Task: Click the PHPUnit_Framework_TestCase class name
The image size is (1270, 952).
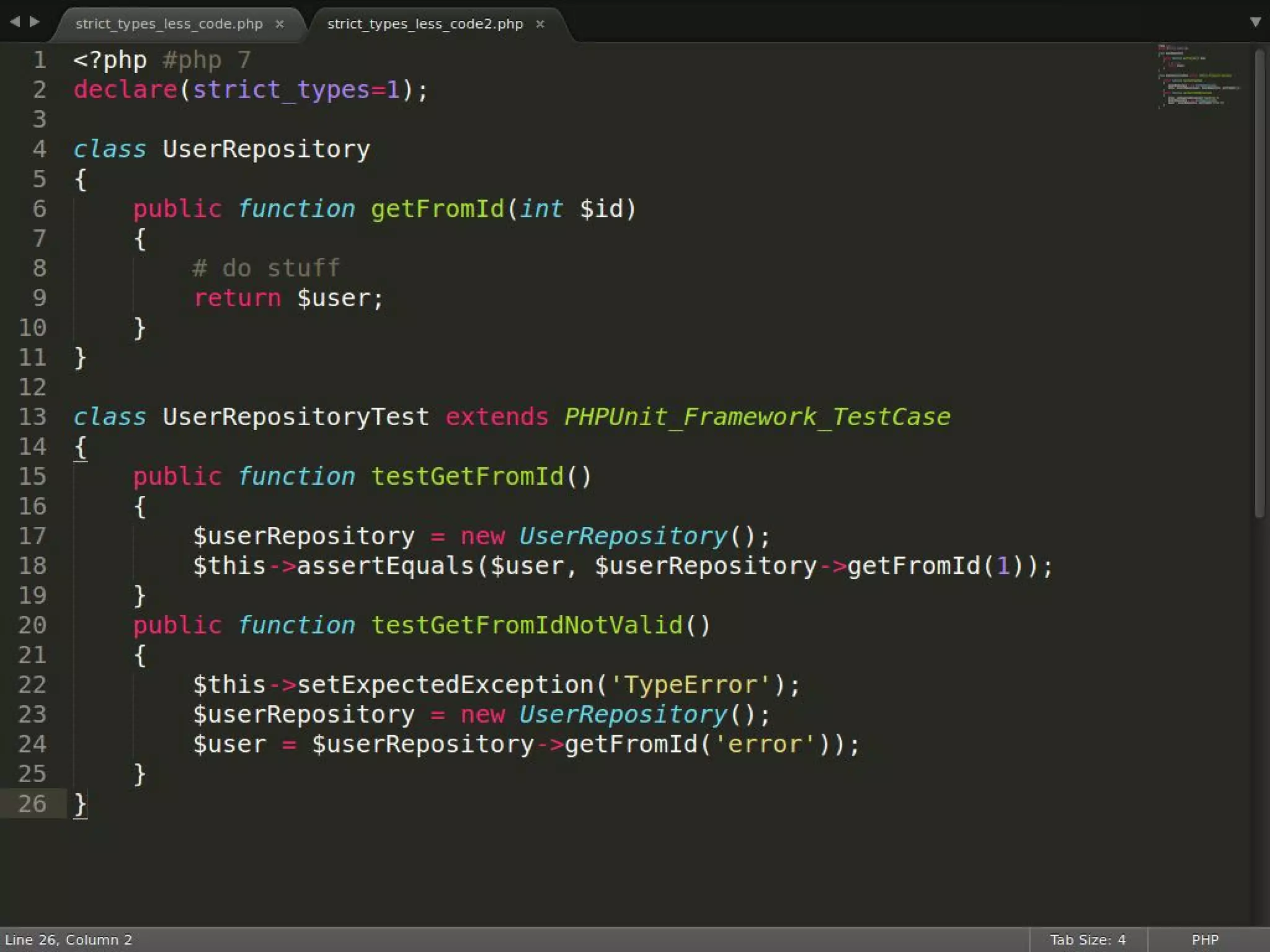Action: 757,416
